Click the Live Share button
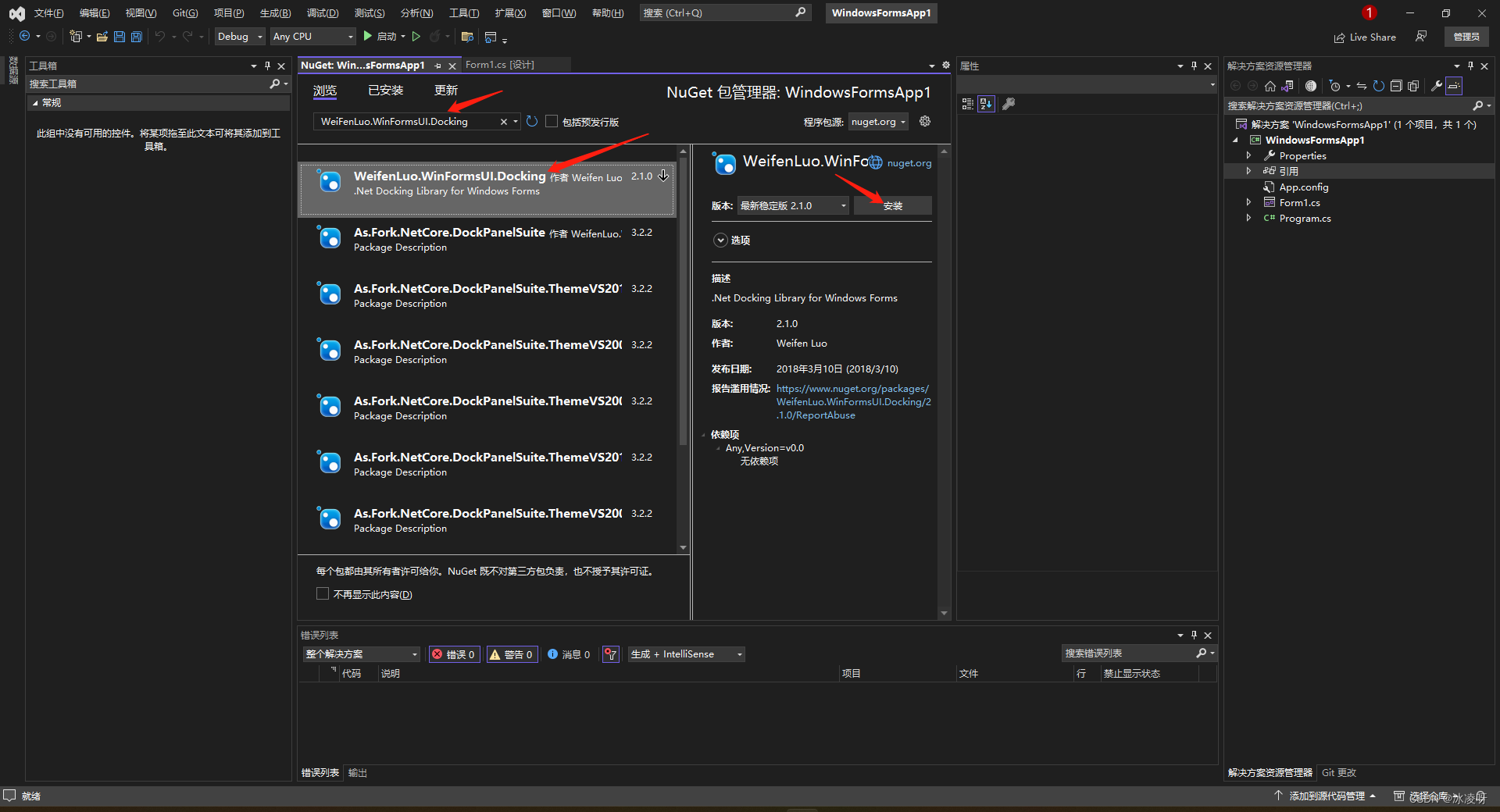The height and width of the screenshot is (812, 1500). pyautogui.click(x=1365, y=37)
